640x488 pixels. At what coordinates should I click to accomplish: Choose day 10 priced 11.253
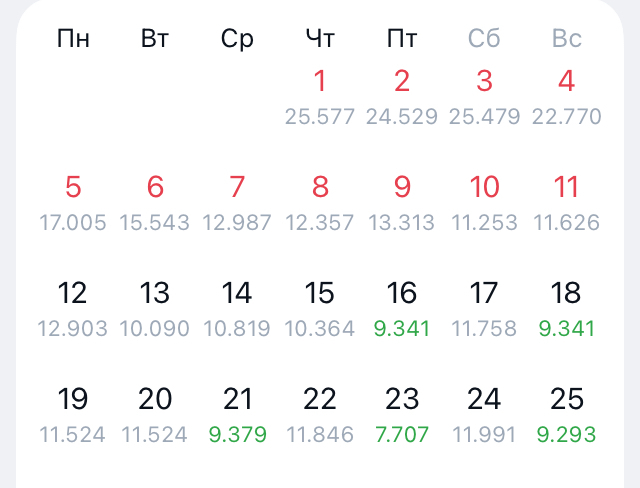485,201
